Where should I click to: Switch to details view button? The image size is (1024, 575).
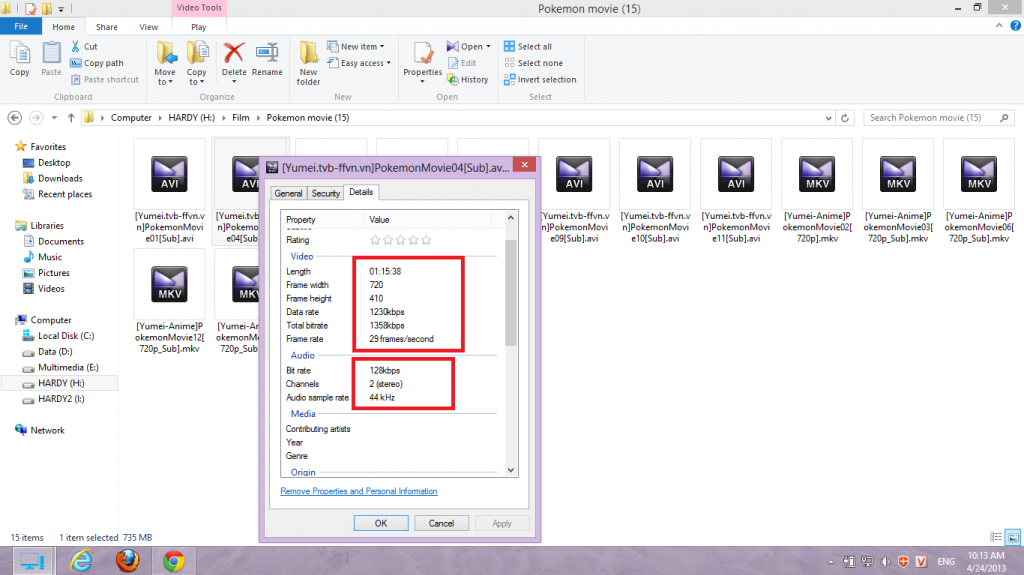coord(996,537)
